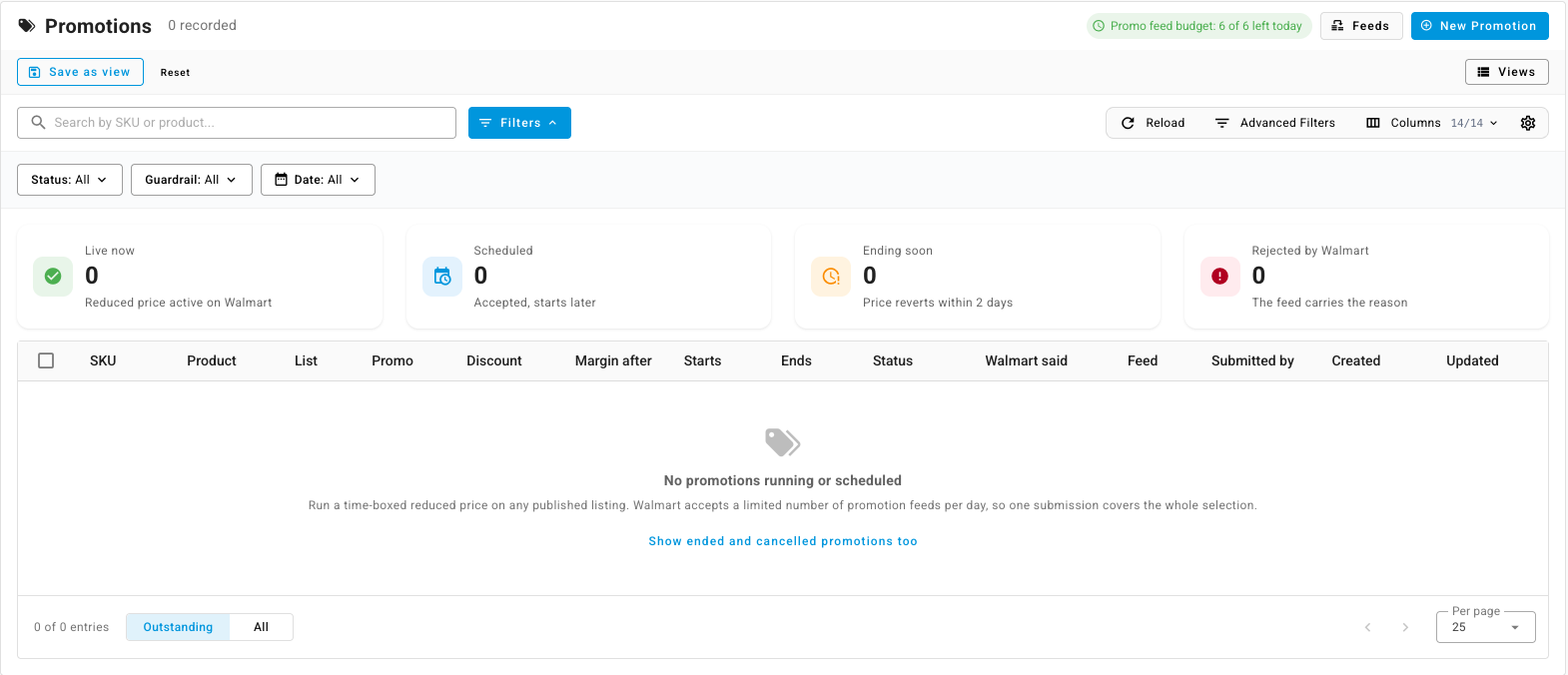Click the empty-state tags icon
The height and width of the screenshot is (675, 1568).
pos(783,442)
